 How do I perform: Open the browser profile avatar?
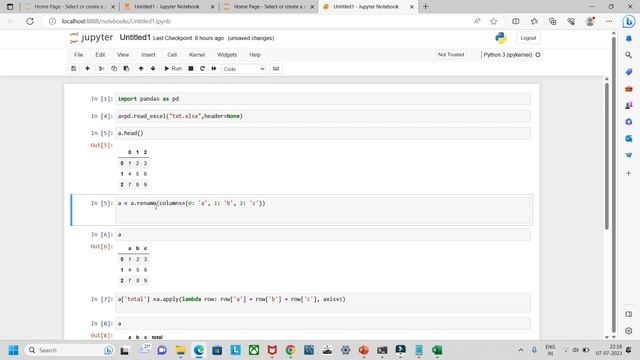click(x=590, y=21)
